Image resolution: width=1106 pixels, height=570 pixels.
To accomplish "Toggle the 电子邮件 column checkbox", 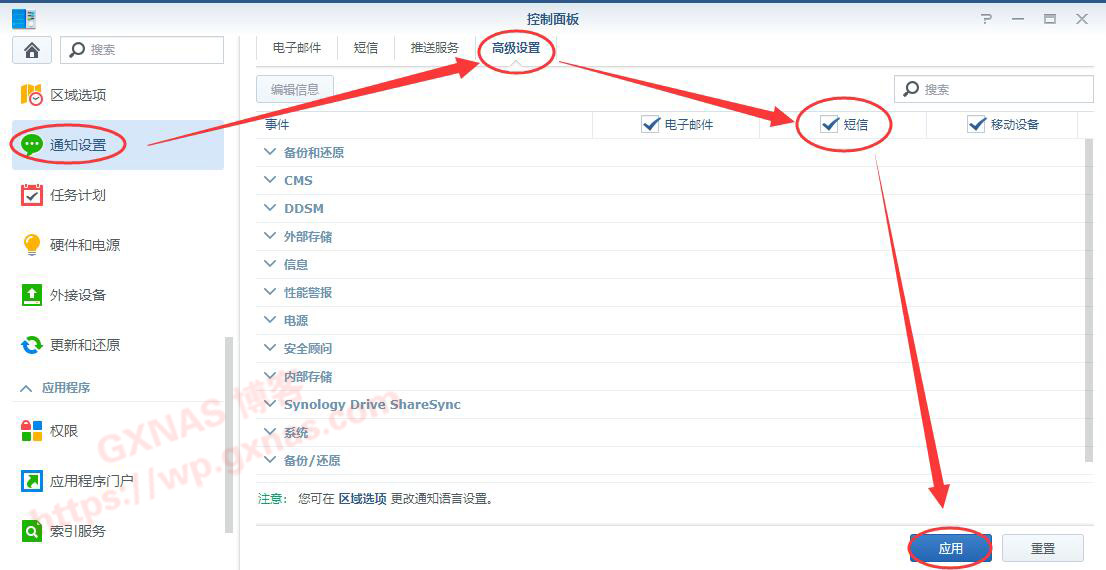I will tap(651, 124).
